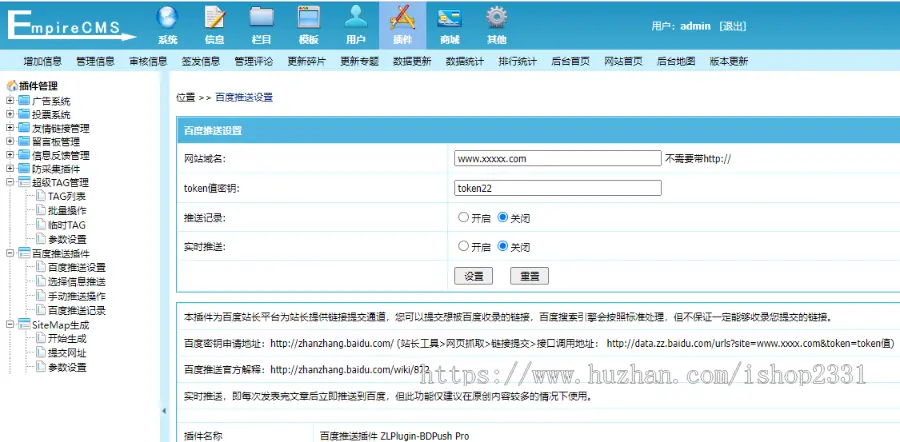
Task: Expand the 友情链接管理 tree node
Action: [x=10, y=128]
